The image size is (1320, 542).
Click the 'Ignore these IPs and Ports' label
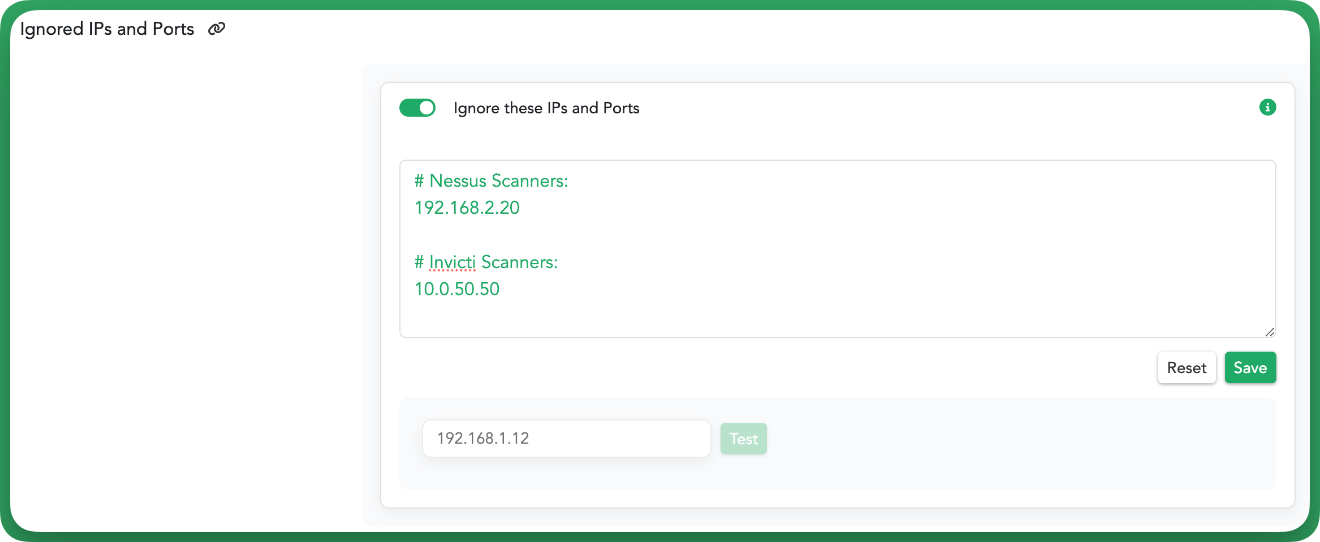pos(546,108)
